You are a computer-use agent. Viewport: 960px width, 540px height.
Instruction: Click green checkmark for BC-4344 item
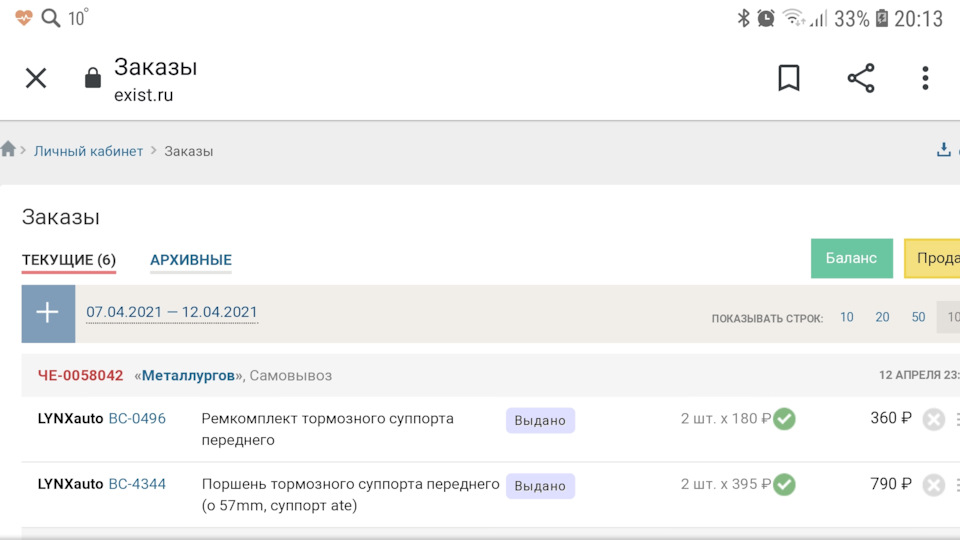point(784,485)
